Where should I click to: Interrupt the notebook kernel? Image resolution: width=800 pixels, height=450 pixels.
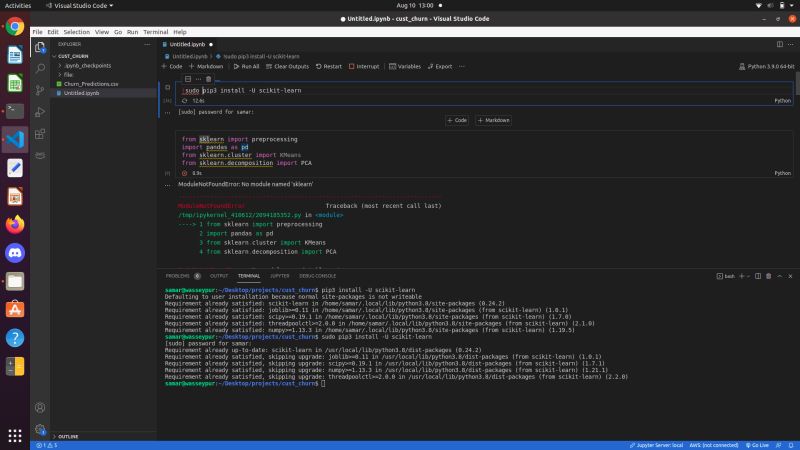point(364,66)
